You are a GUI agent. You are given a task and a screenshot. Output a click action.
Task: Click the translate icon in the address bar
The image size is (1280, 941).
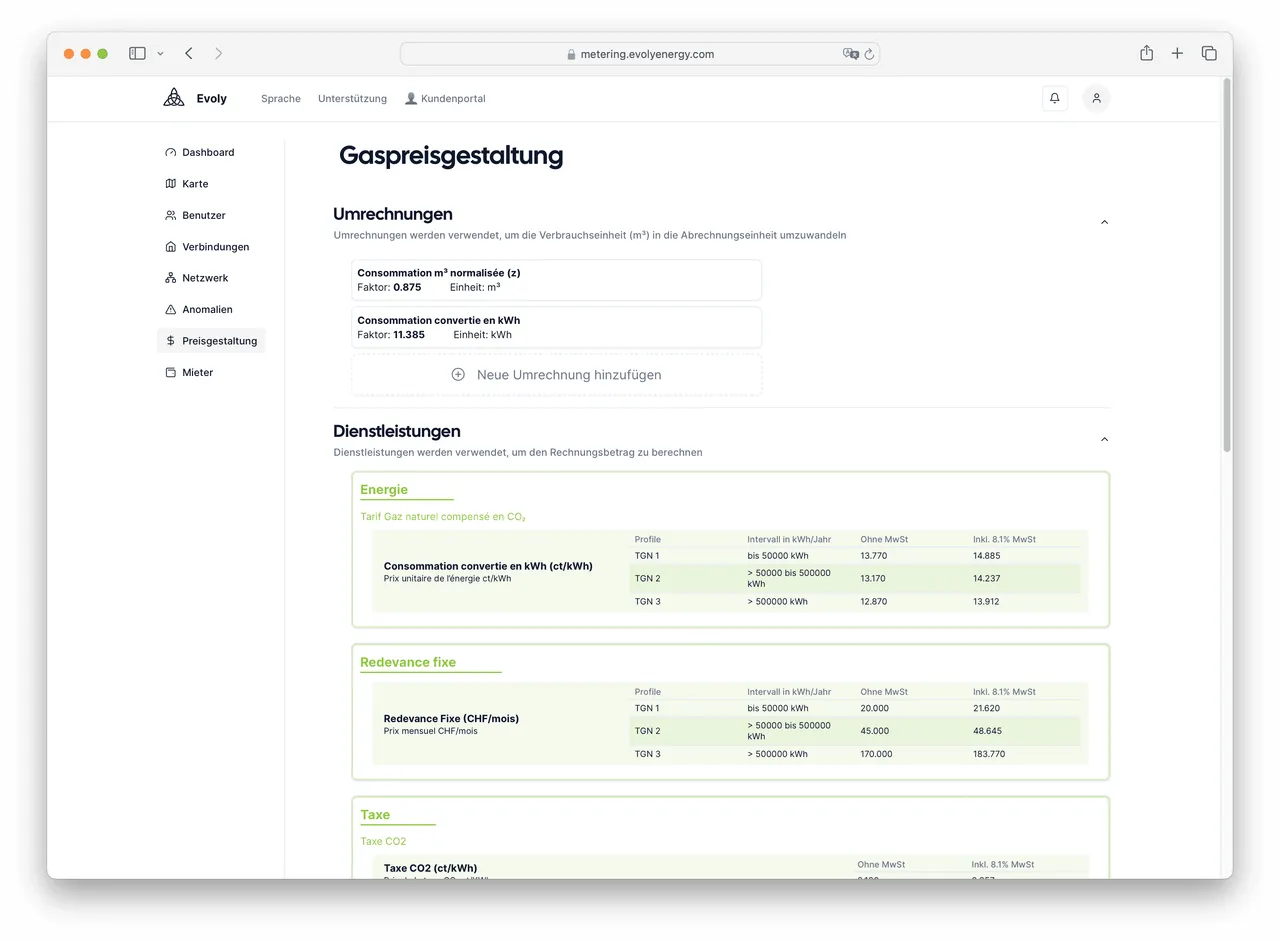851,54
